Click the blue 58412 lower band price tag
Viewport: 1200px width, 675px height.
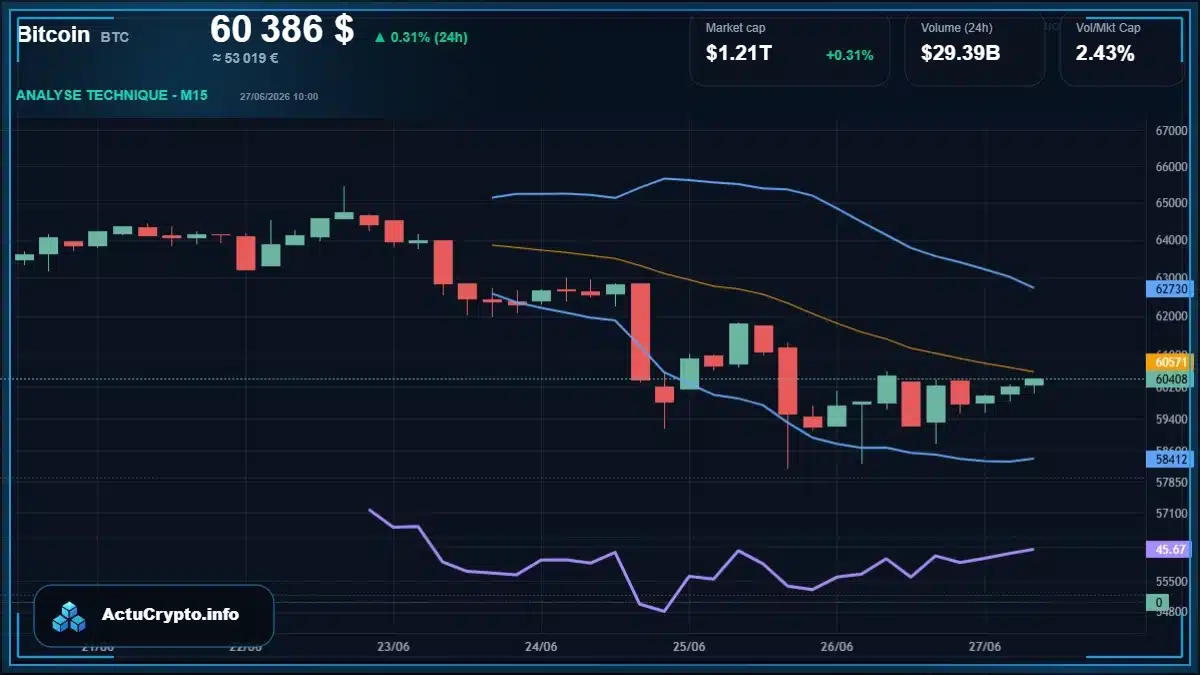pyautogui.click(x=1170, y=459)
